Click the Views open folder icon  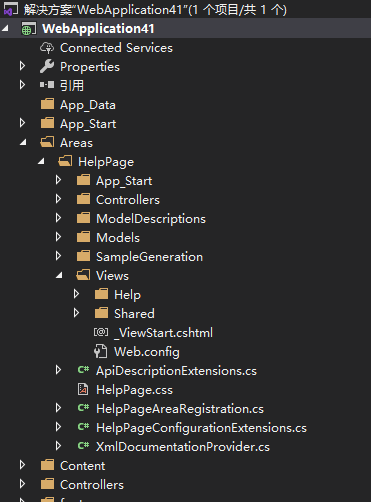point(83,275)
